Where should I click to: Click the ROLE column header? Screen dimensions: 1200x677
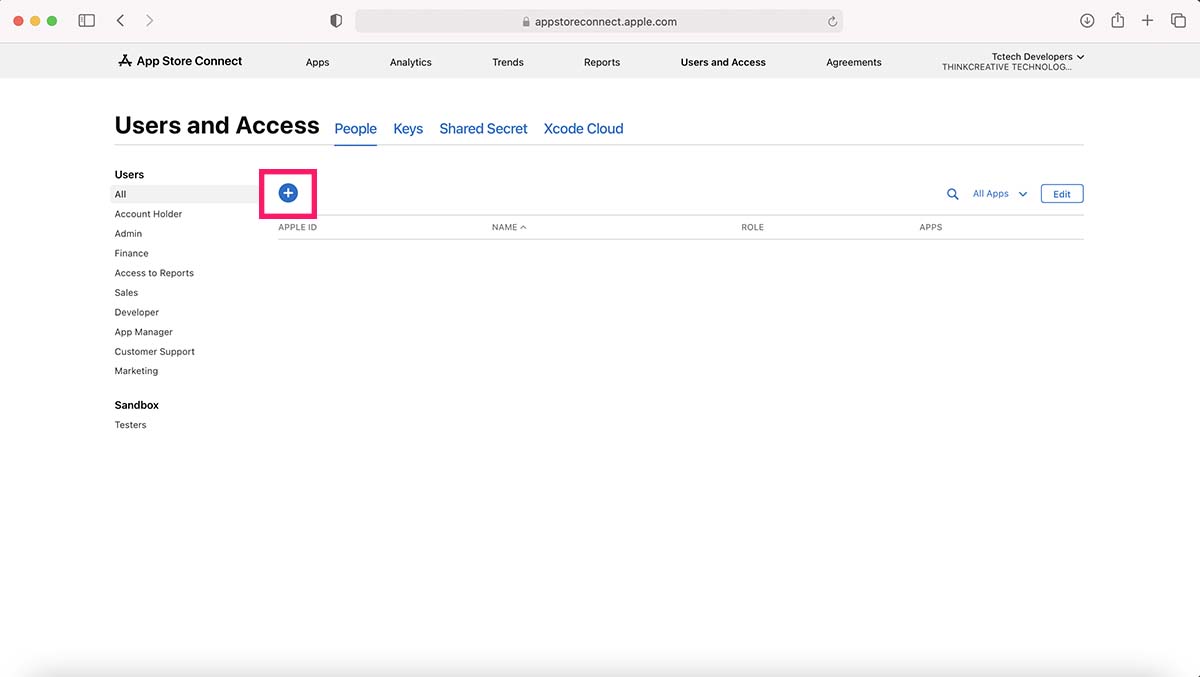(752, 227)
